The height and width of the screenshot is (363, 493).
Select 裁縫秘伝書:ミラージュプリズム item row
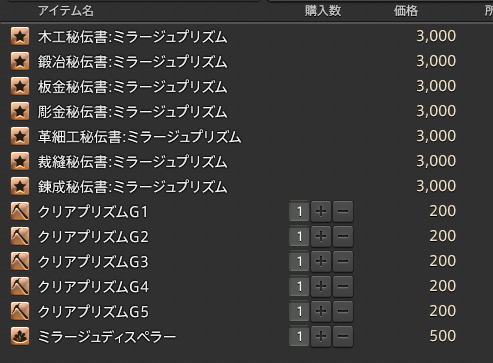pyautogui.click(x=233, y=161)
